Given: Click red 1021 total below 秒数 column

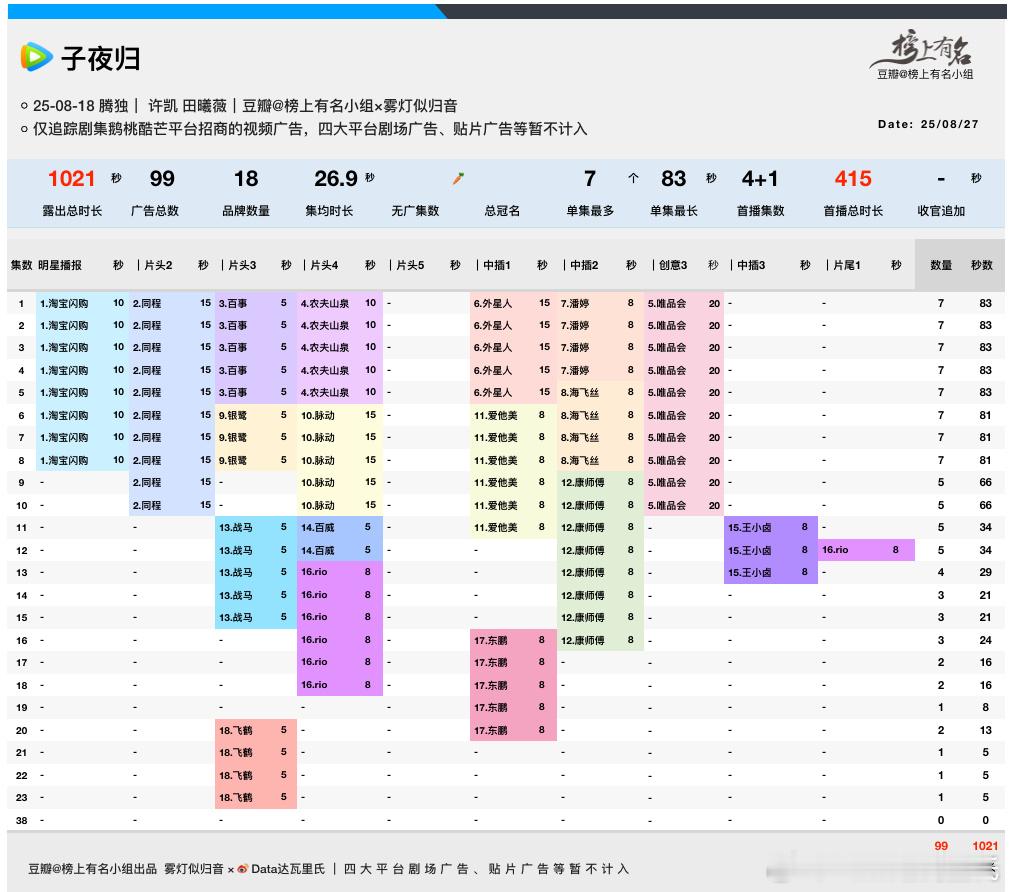Looking at the screenshot, I should [985, 846].
